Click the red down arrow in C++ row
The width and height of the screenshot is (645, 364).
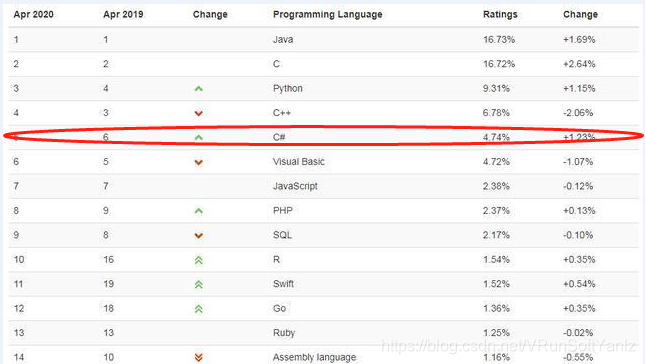coord(199,113)
